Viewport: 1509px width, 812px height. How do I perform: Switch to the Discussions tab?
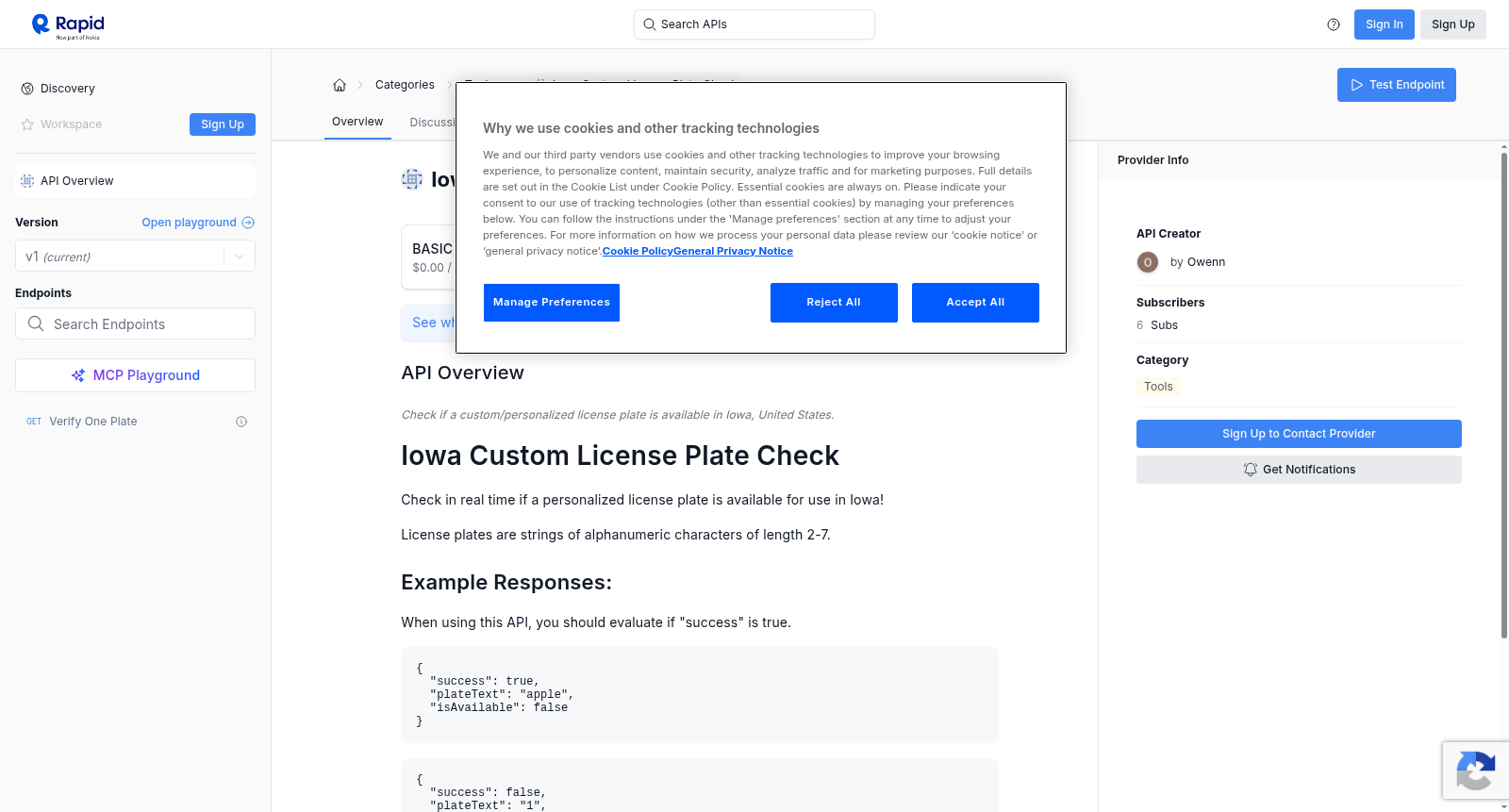click(x=433, y=123)
